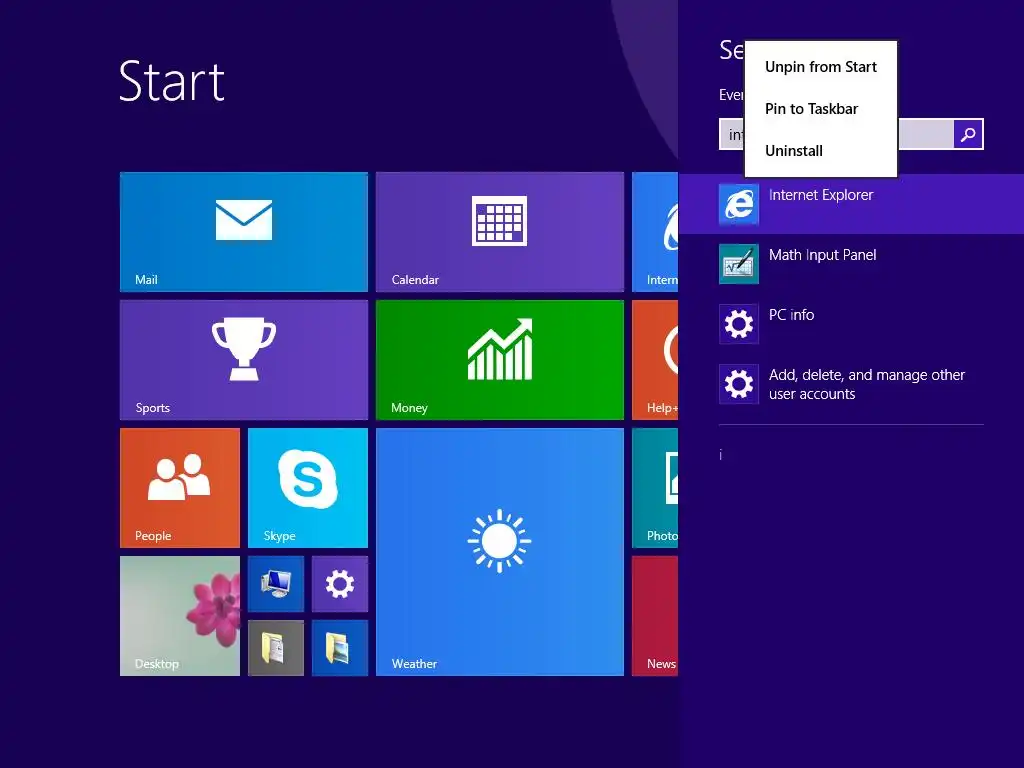Open the Pictures folder small tile

(340, 648)
